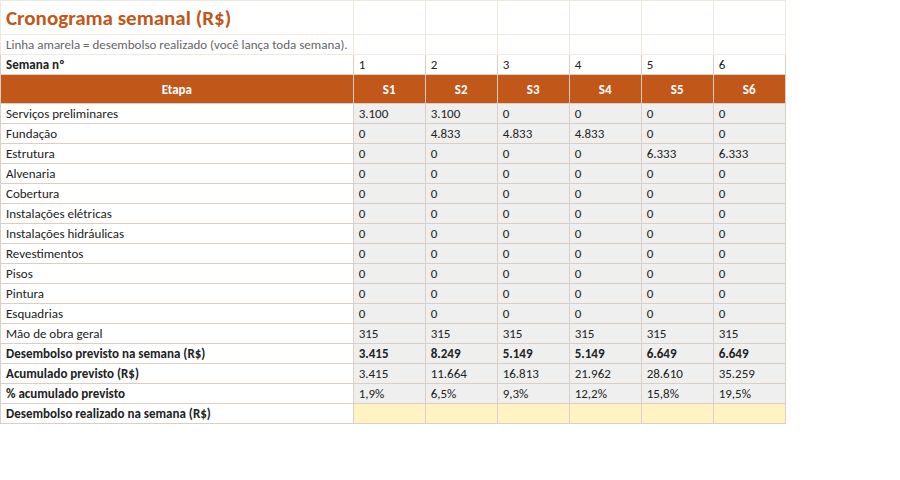Select Mão de obra geral S6 value 315
900x480 pixels.
pos(749,334)
